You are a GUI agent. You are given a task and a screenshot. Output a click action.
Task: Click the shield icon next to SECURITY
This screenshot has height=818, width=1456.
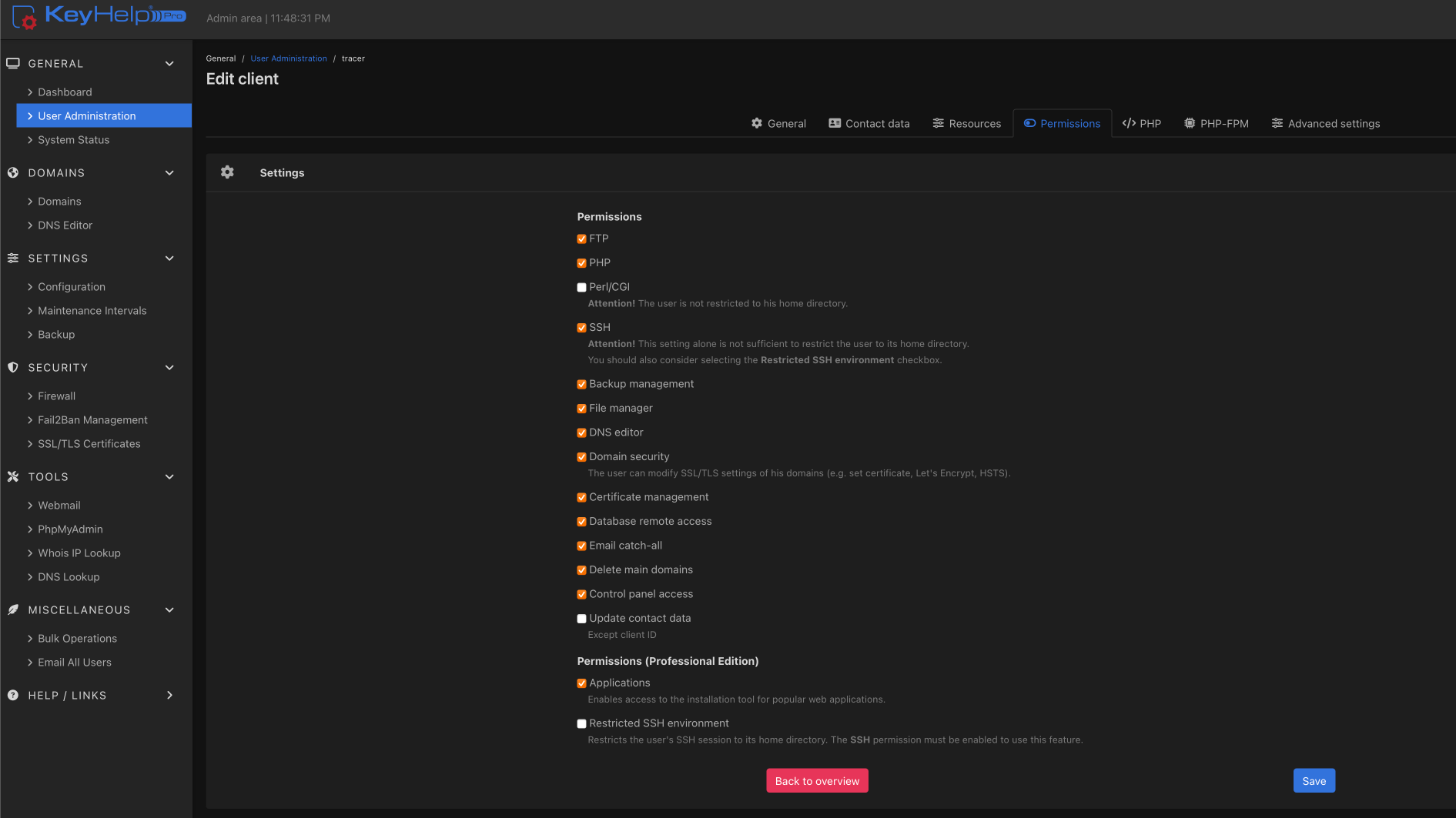pos(13,368)
